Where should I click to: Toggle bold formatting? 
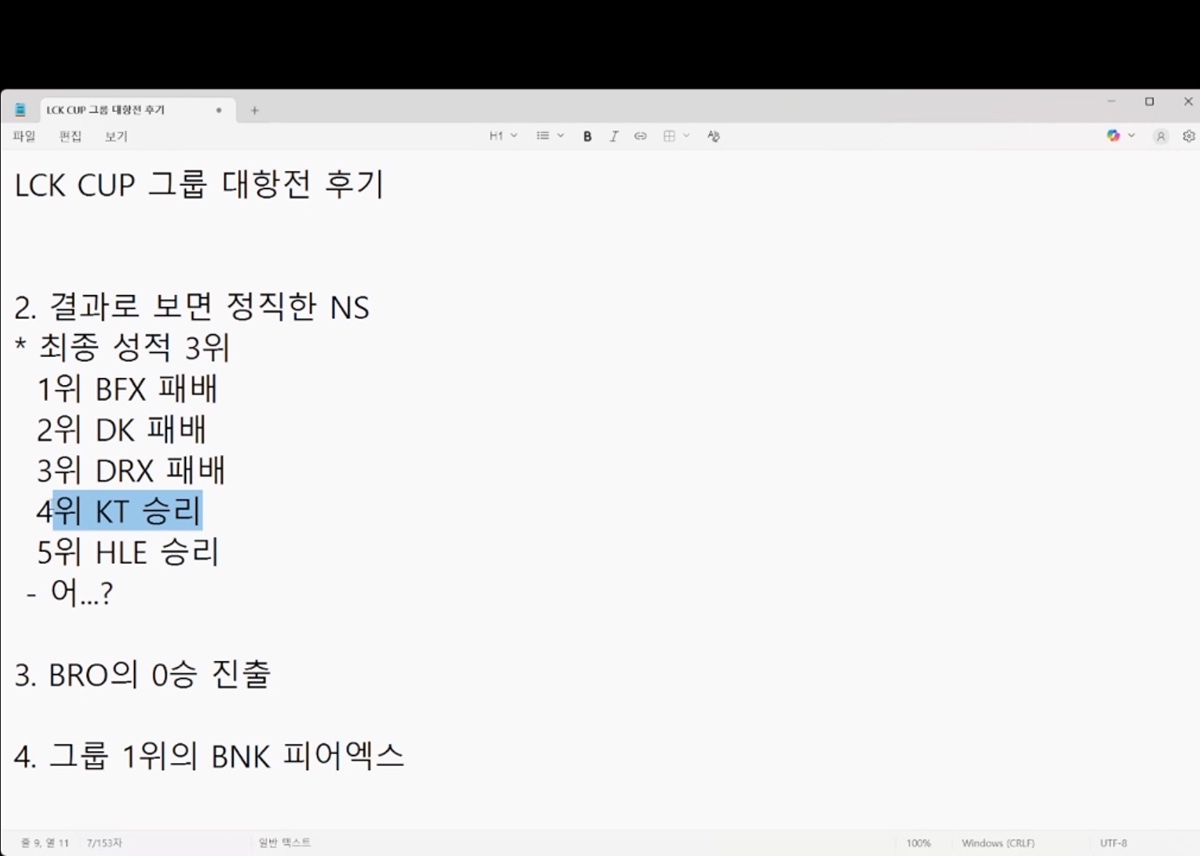(x=588, y=136)
